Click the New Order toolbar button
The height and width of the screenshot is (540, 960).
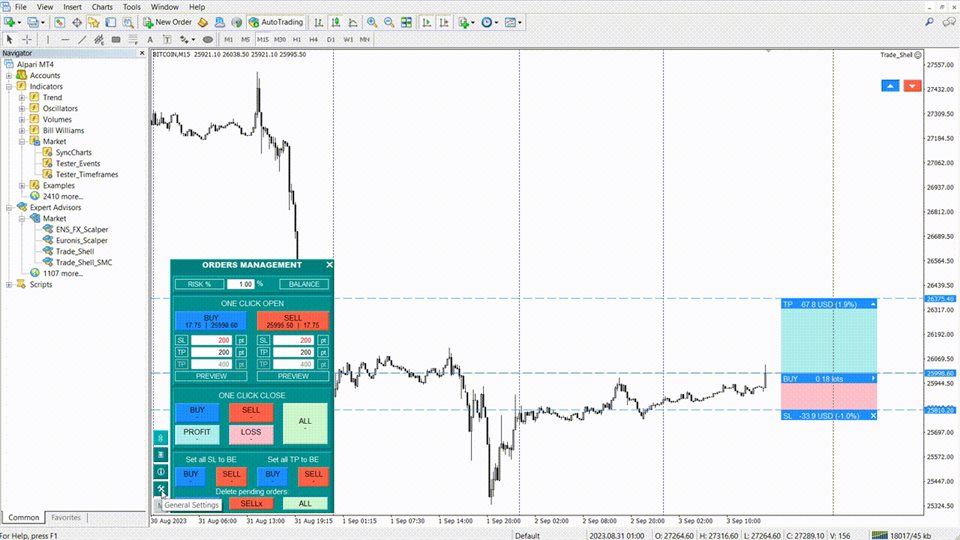(168, 22)
